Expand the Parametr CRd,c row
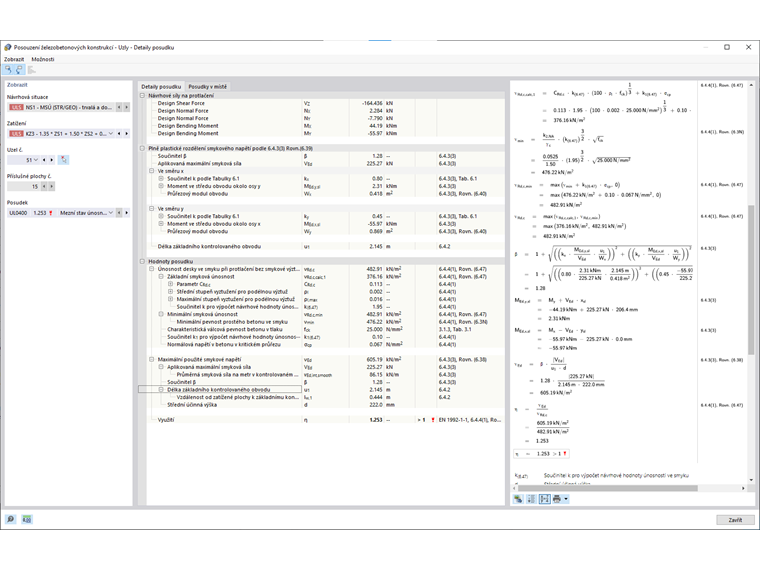760x570 pixels. click(171, 284)
